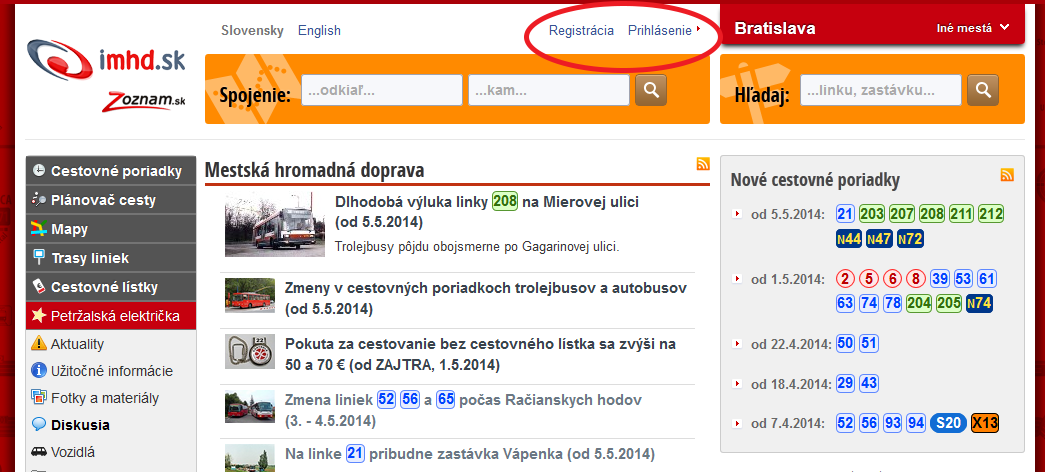Expand the Iné mestá city dropdown

coord(972,28)
